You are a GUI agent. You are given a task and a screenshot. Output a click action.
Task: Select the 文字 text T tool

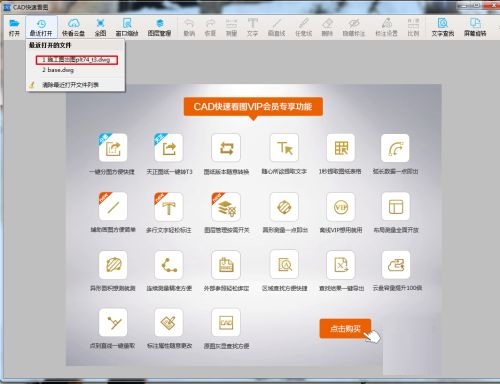click(252, 23)
